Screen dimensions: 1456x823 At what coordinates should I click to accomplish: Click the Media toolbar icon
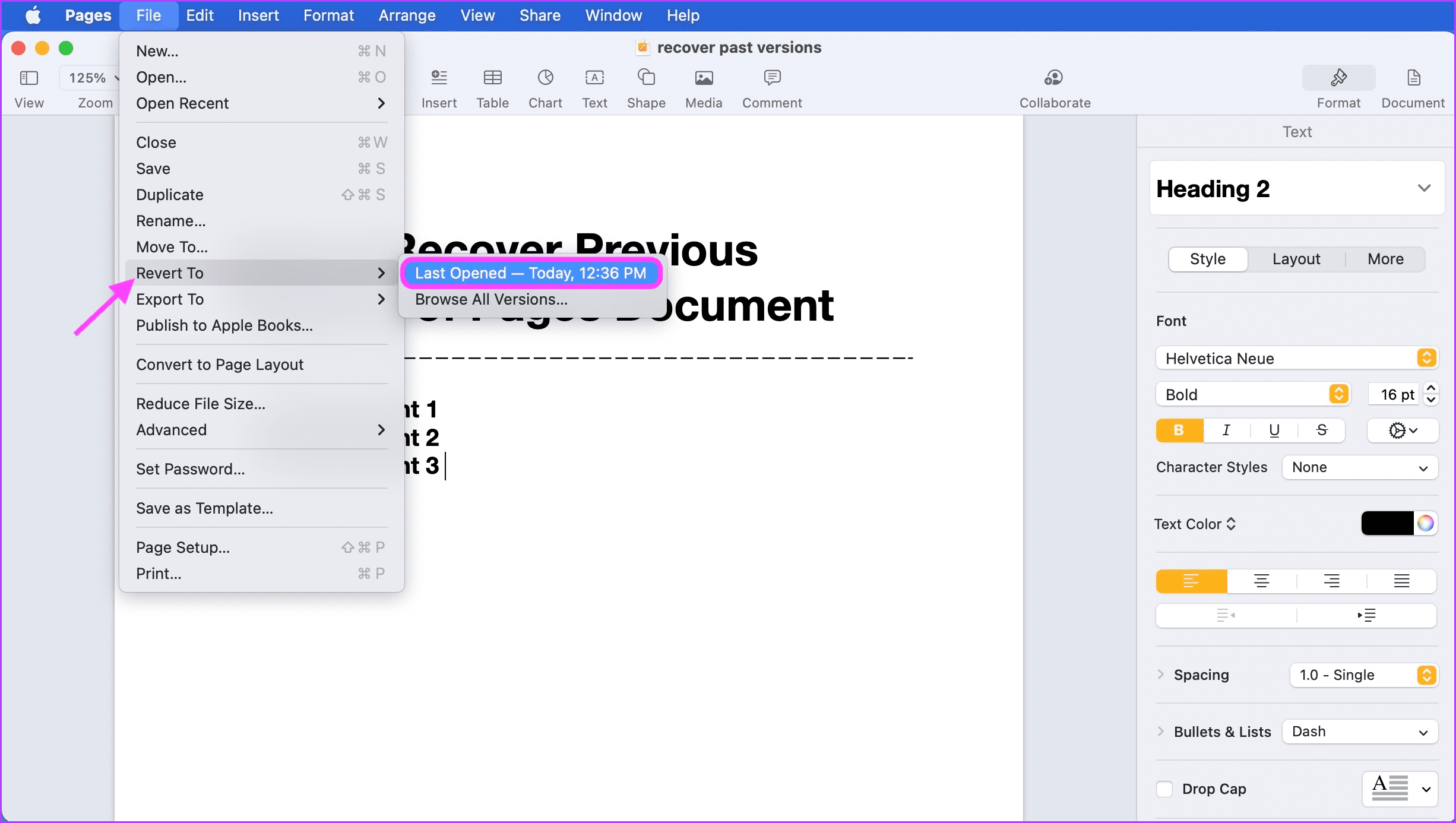[704, 78]
